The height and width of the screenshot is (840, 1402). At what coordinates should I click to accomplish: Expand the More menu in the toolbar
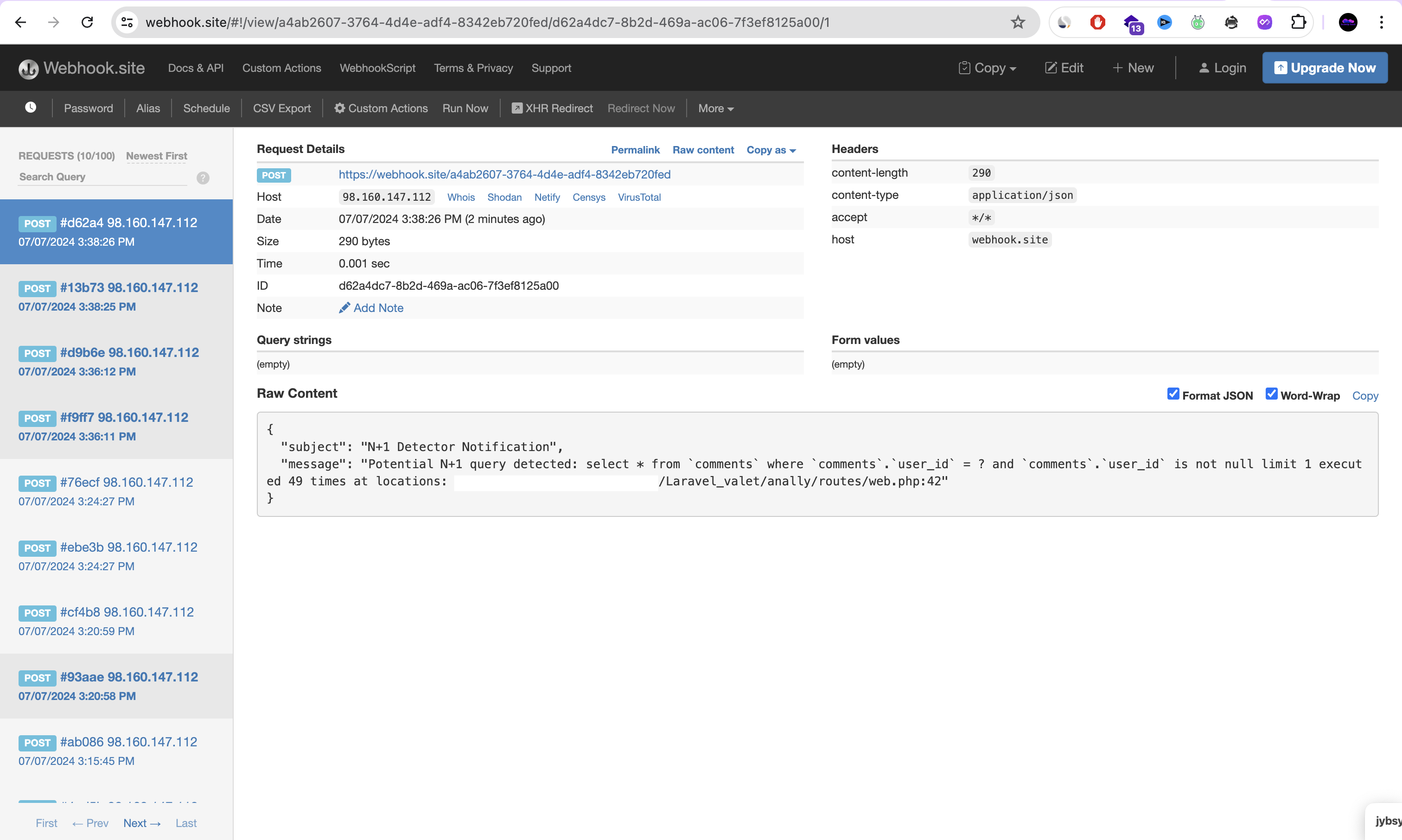pos(715,108)
